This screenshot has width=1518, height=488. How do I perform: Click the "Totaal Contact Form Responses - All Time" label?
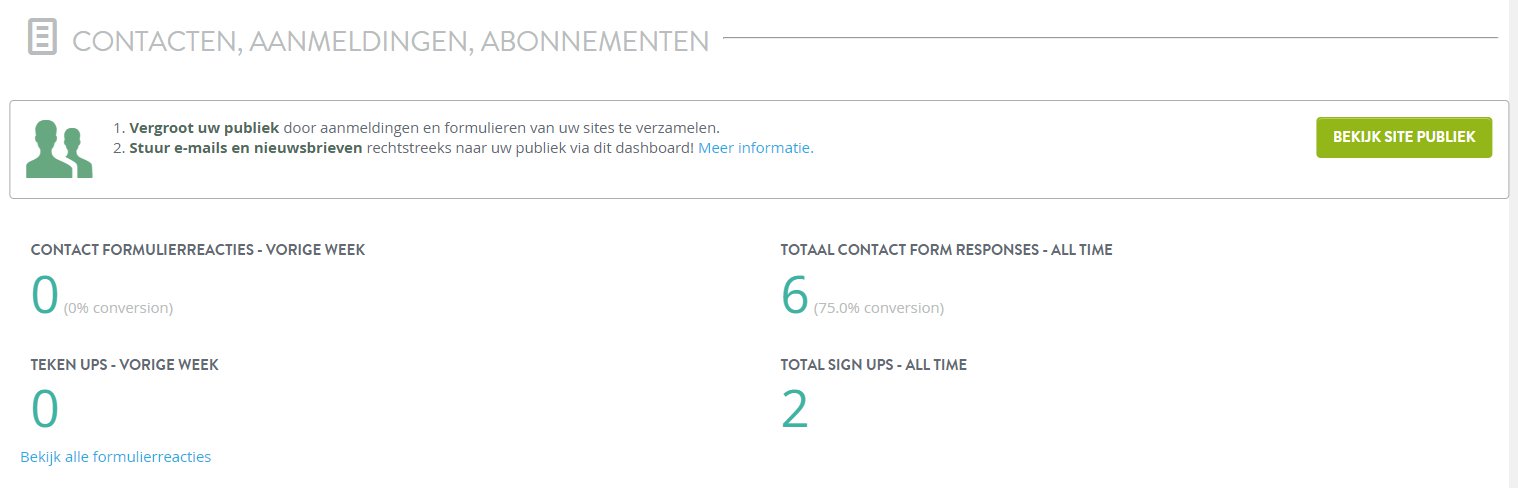point(946,250)
